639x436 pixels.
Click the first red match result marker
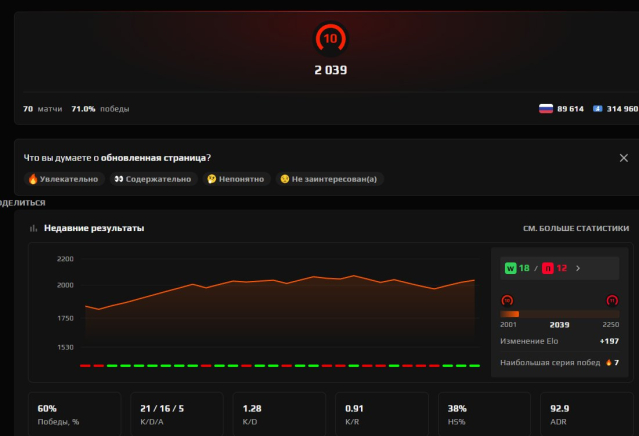pyautogui.click(x=85, y=366)
